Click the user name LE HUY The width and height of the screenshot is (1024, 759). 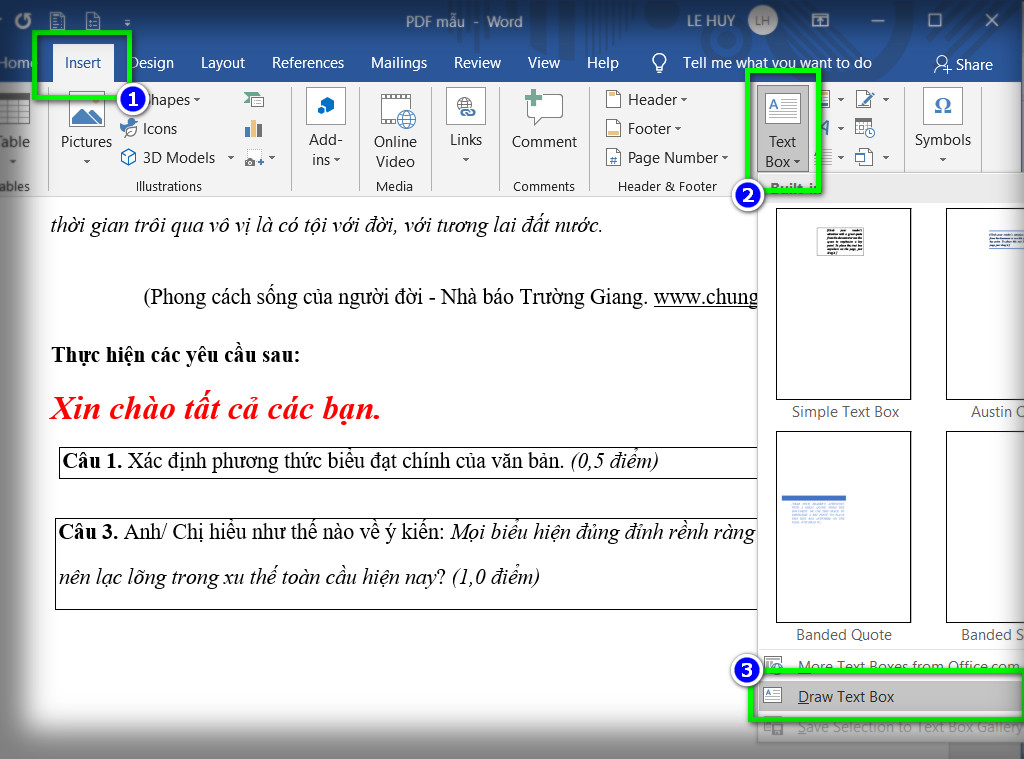[711, 21]
